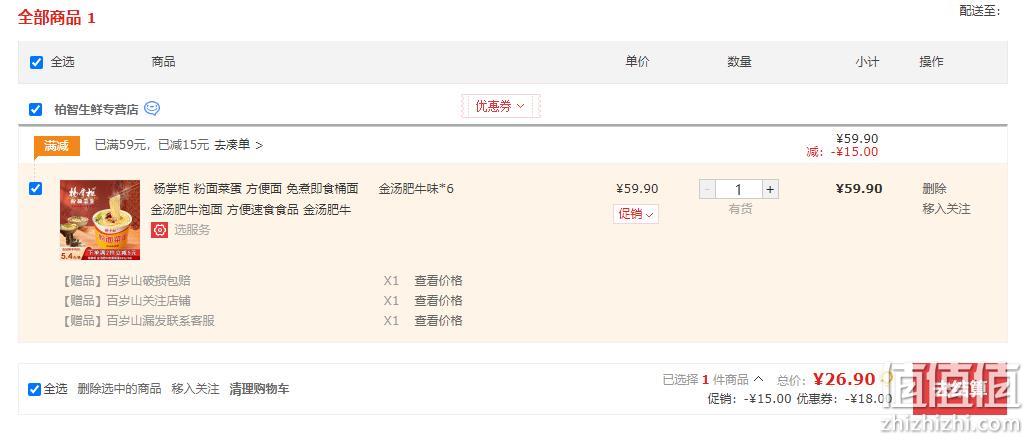Screen dimensions: 1030x441
Task: Uncheck the noodle product item checkbox
Action: pos(35,189)
